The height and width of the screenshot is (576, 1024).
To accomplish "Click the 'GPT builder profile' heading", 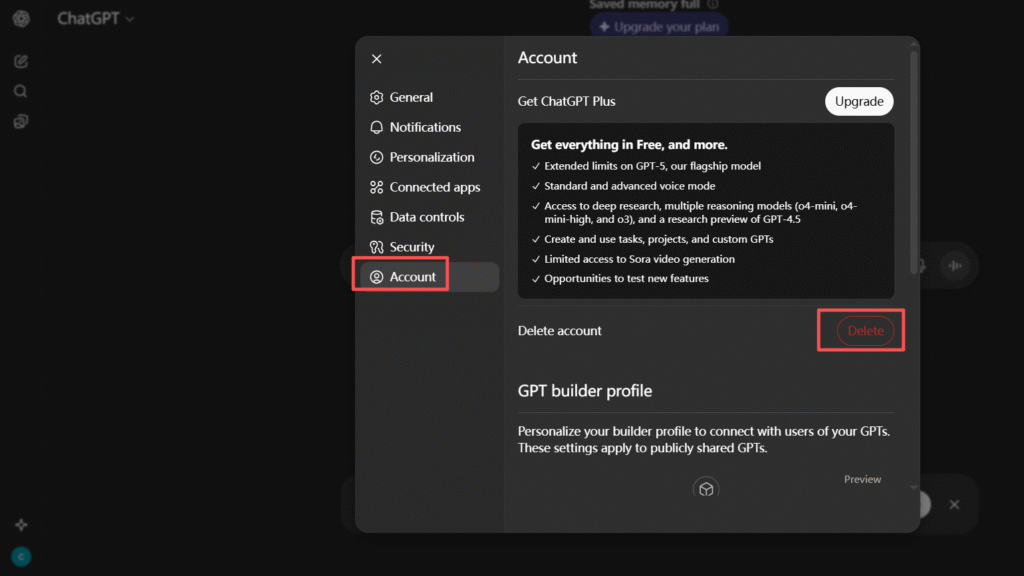I will coord(584,391).
